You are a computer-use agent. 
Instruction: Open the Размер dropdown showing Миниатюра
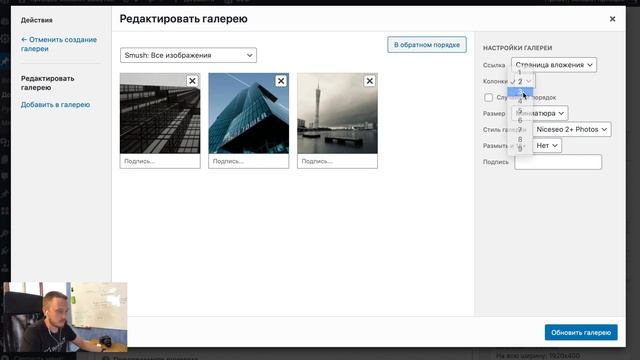540,113
